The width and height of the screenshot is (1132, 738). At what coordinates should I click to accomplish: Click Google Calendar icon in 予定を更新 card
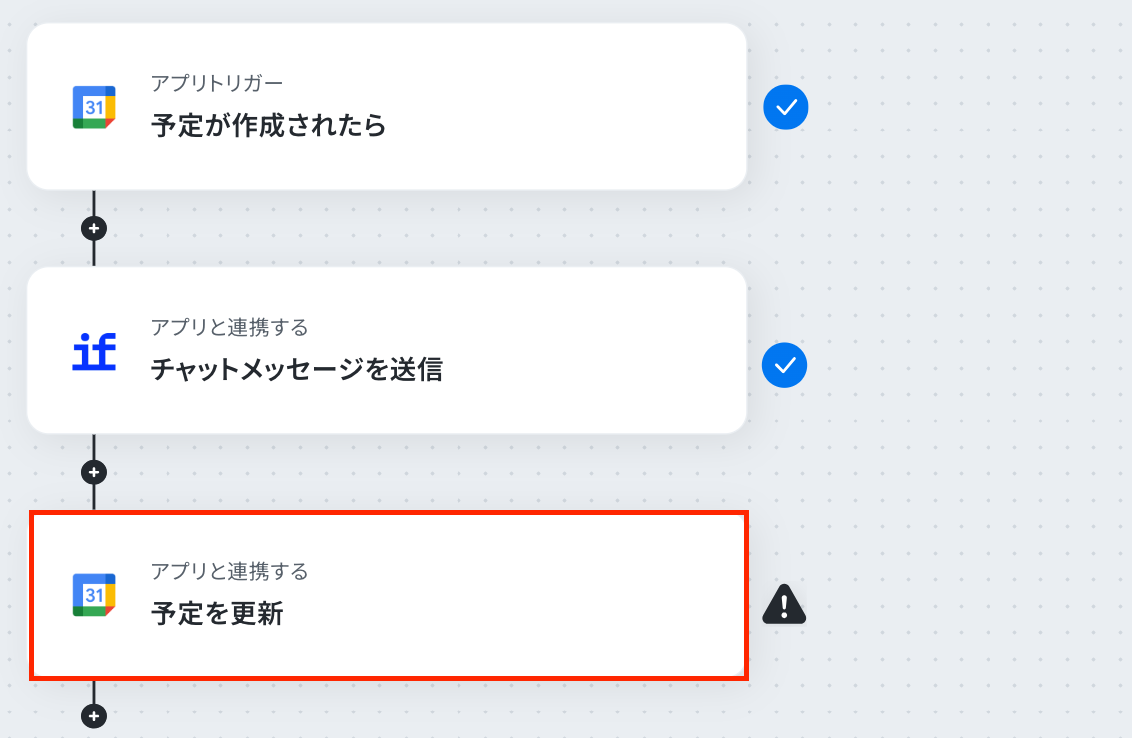94,595
